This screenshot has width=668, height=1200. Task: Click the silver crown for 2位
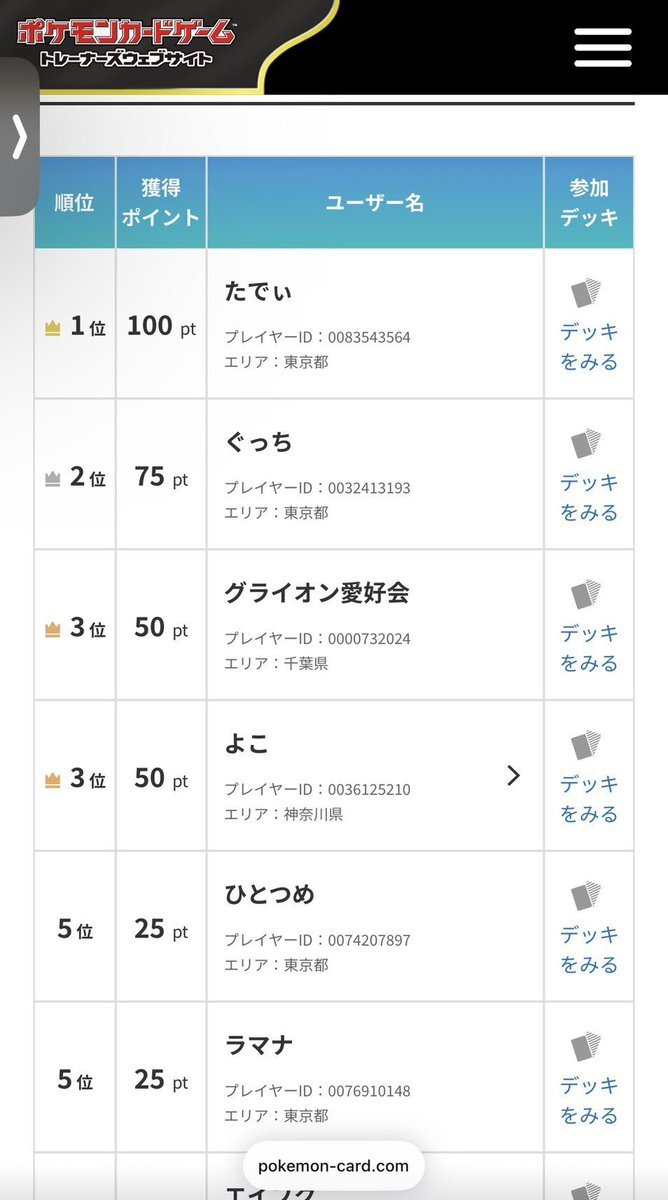click(x=53, y=479)
